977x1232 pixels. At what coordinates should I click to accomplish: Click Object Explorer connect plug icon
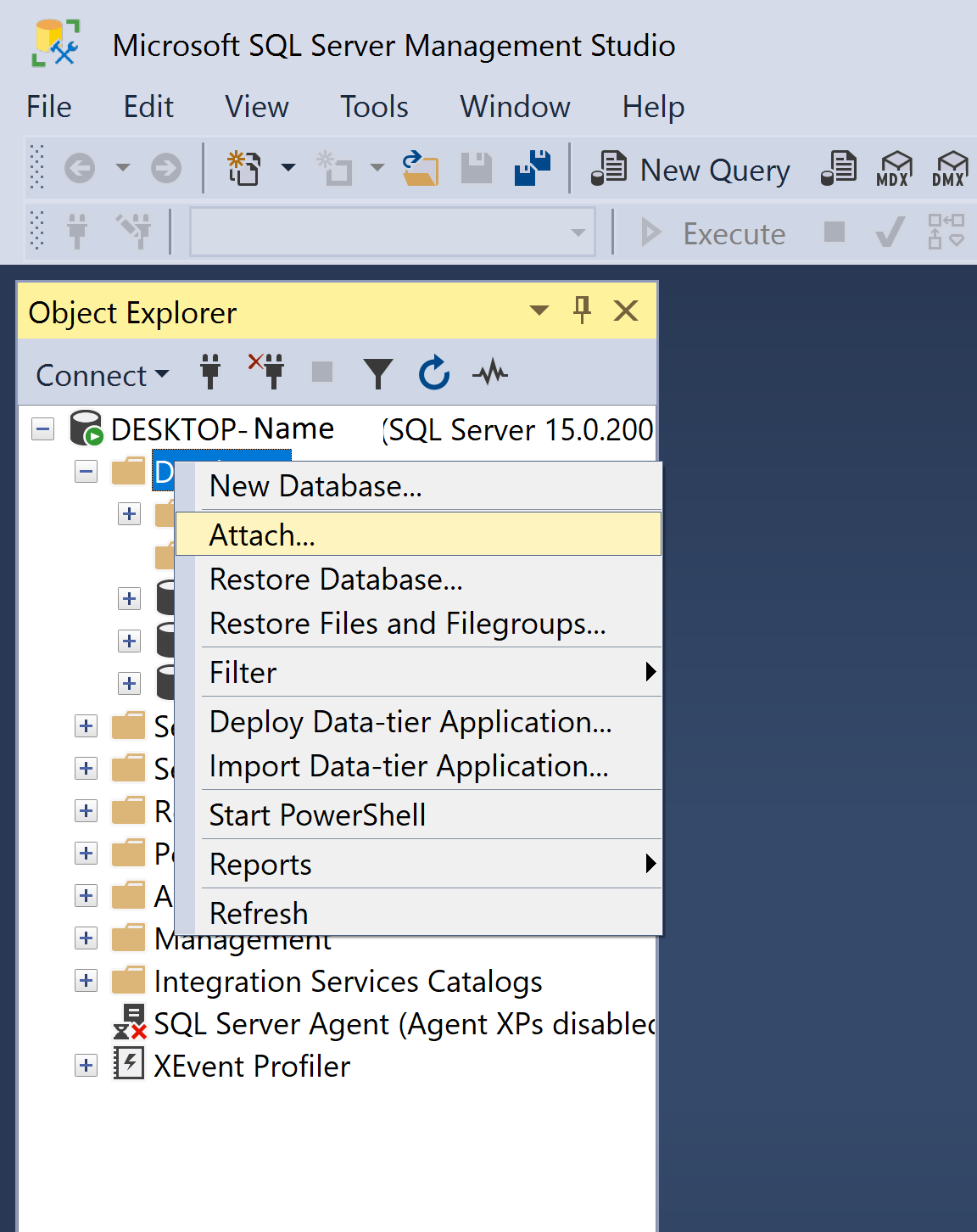click(210, 372)
